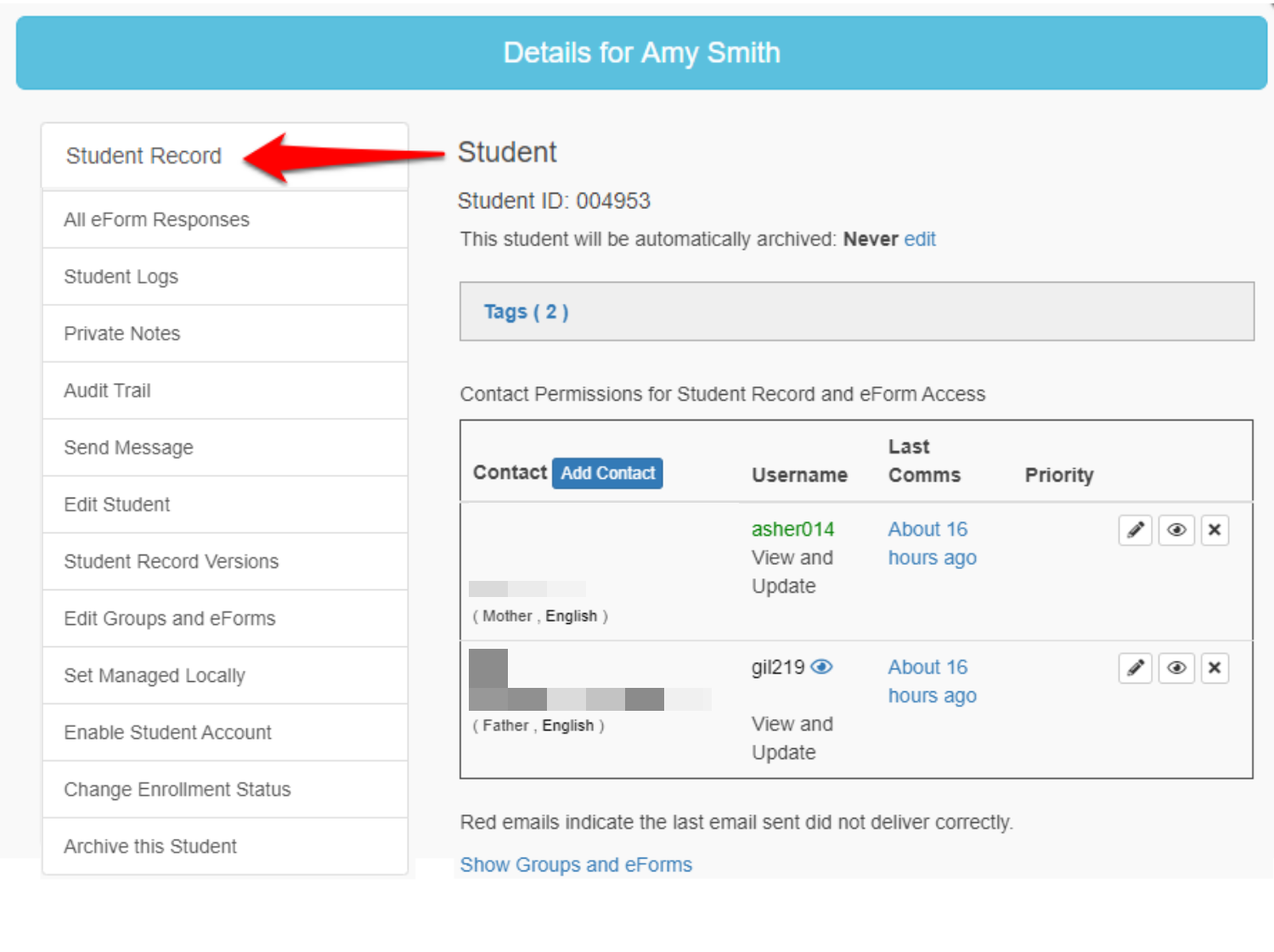1274x952 pixels.
Task: Go to Student Logs
Action: tap(121, 277)
